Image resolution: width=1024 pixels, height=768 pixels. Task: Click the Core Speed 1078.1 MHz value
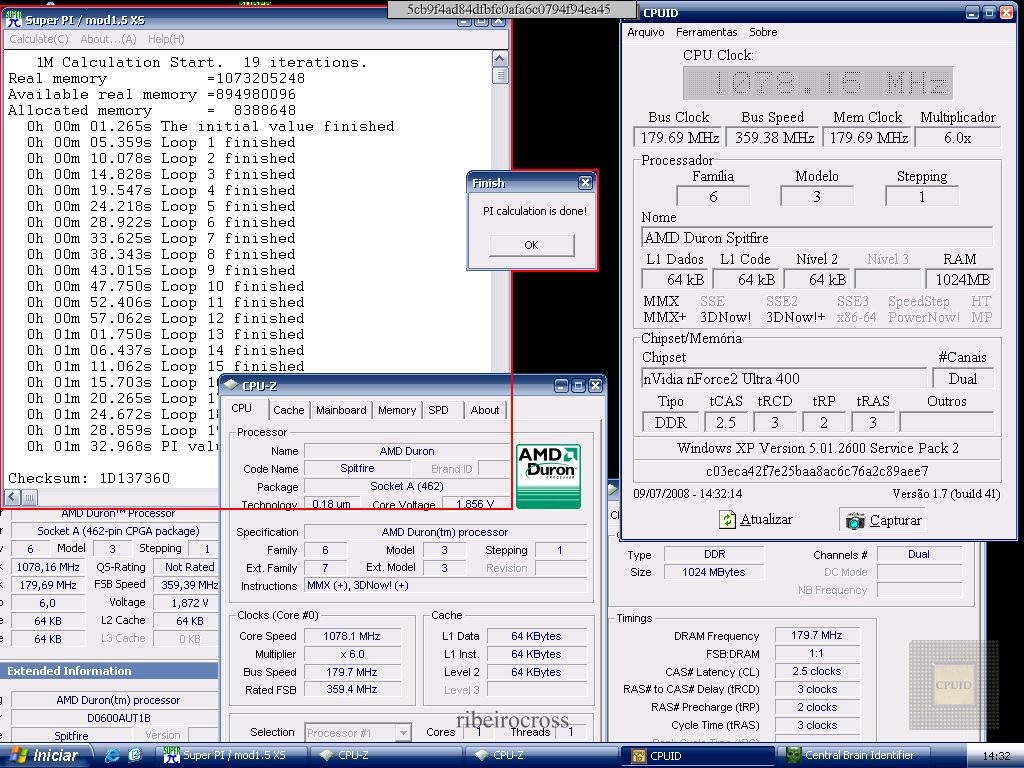[352, 636]
